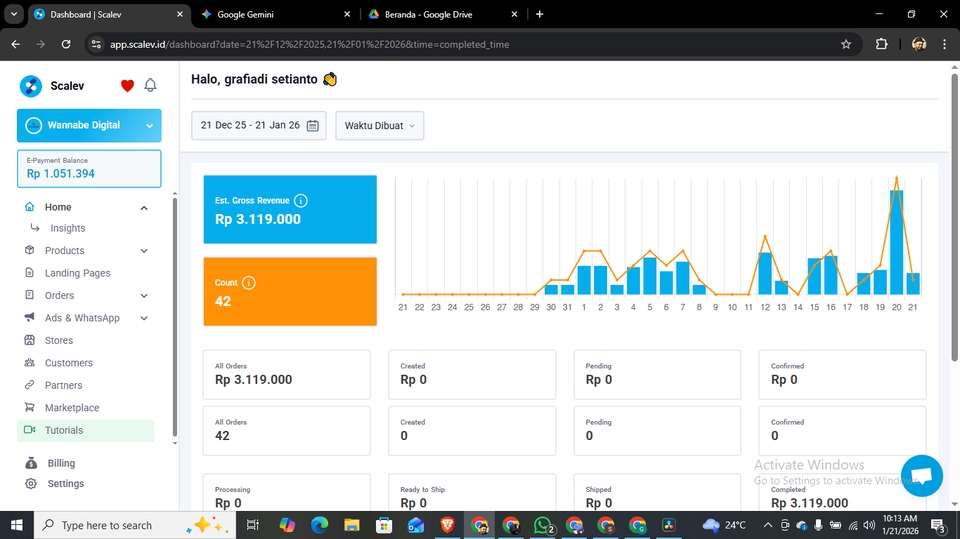
Task: Expand Ads & WhatsApp submenu chevron
Action: pos(144,318)
